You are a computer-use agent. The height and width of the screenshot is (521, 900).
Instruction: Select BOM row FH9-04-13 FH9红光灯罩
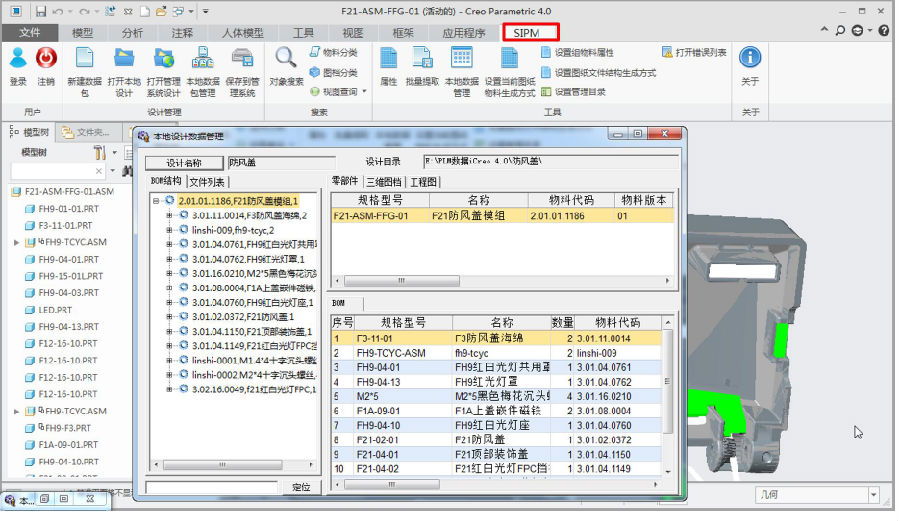[x=496, y=382]
